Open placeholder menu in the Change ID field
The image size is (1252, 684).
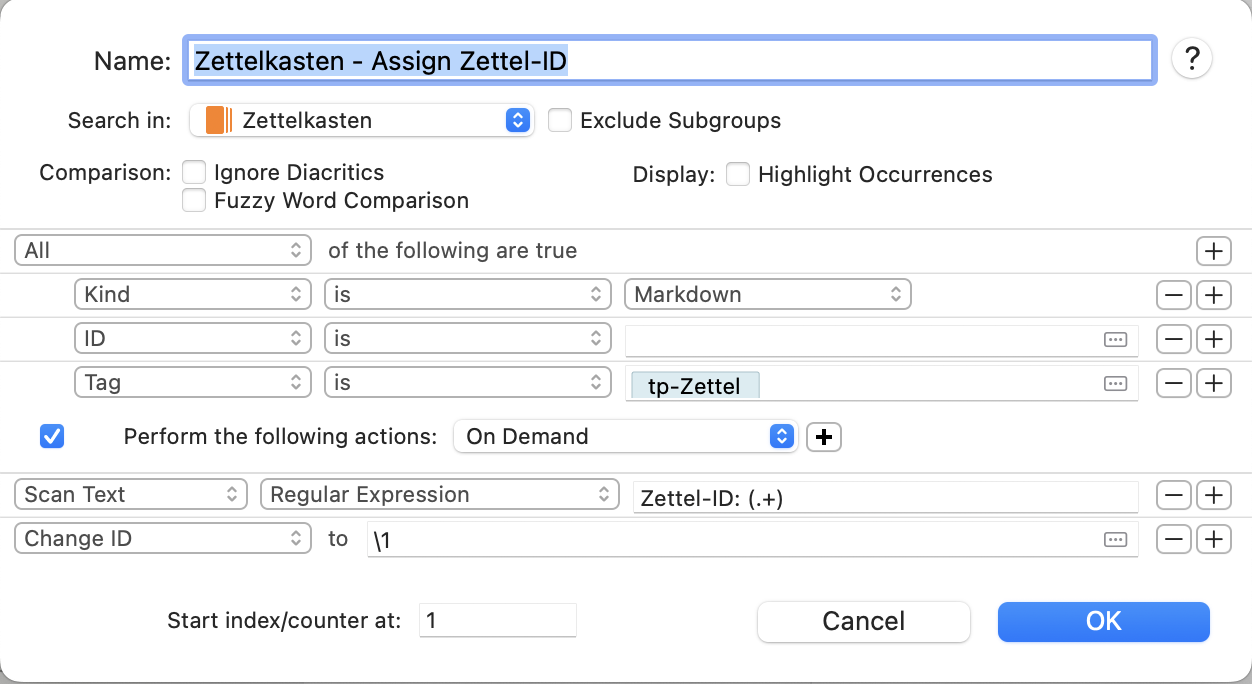coord(1115,539)
